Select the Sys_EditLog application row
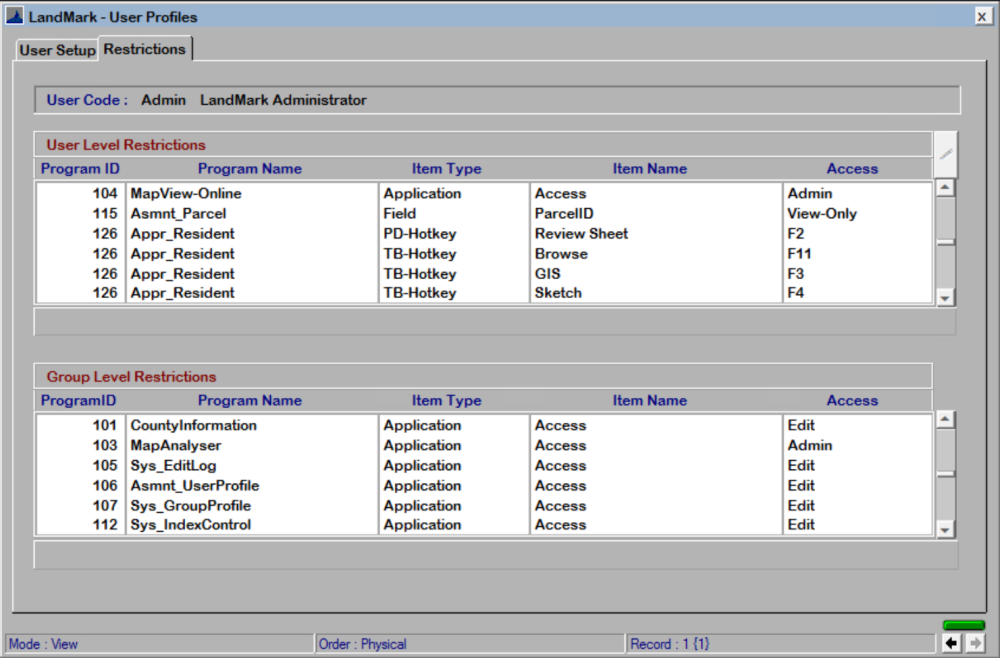The image size is (1000, 658). pos(400,465)
